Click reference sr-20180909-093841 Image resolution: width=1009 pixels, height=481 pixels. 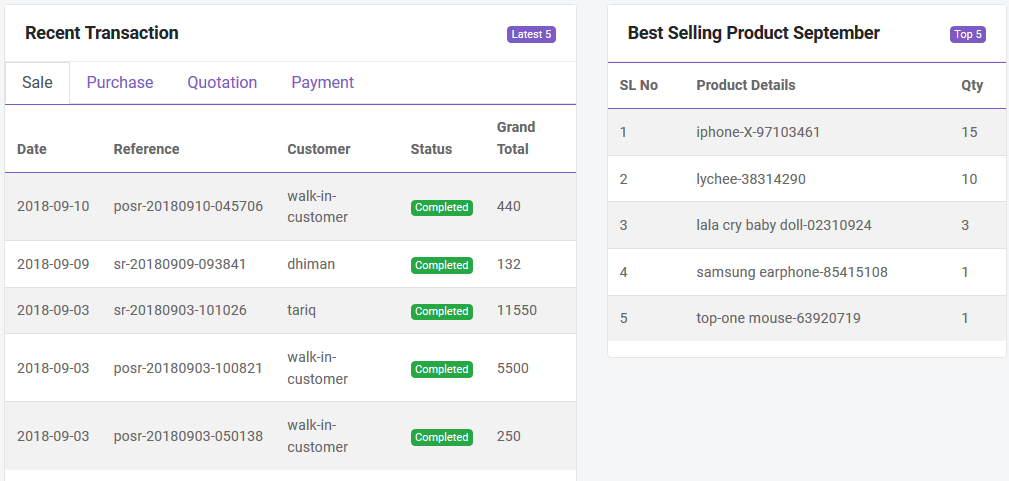pos(180,265)
